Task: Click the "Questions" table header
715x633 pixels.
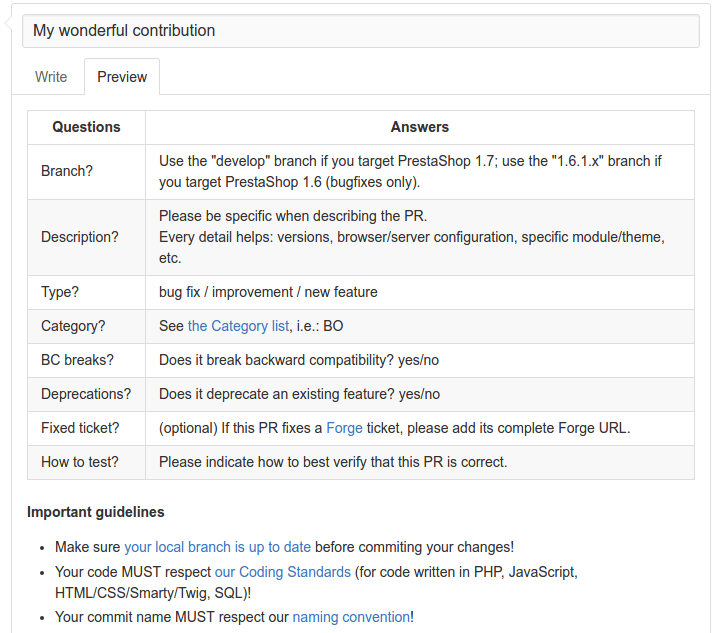Action: tap(86, 127)
